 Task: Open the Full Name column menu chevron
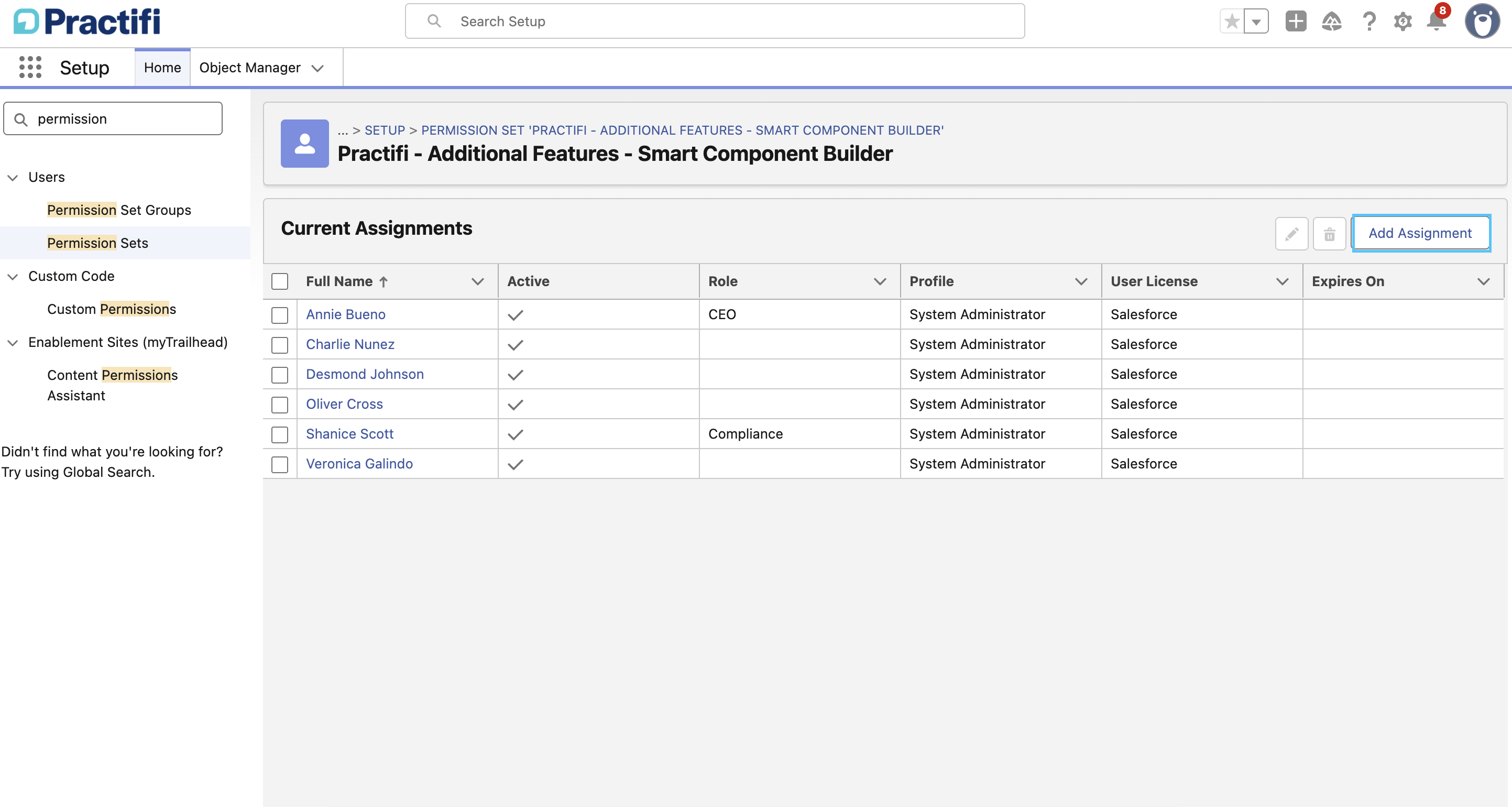click(x=477, y=282)
